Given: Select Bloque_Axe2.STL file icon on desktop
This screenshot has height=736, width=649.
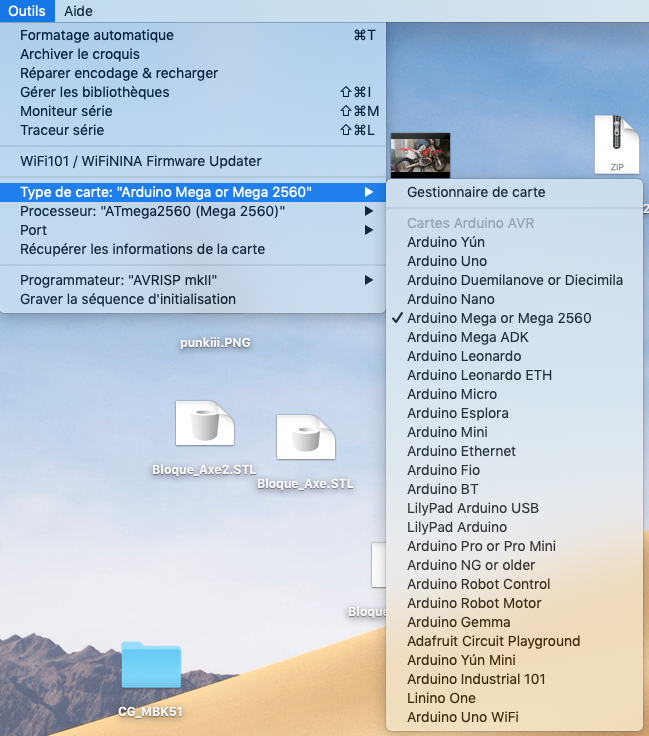Looking at the screenshot, I should 205,423.
